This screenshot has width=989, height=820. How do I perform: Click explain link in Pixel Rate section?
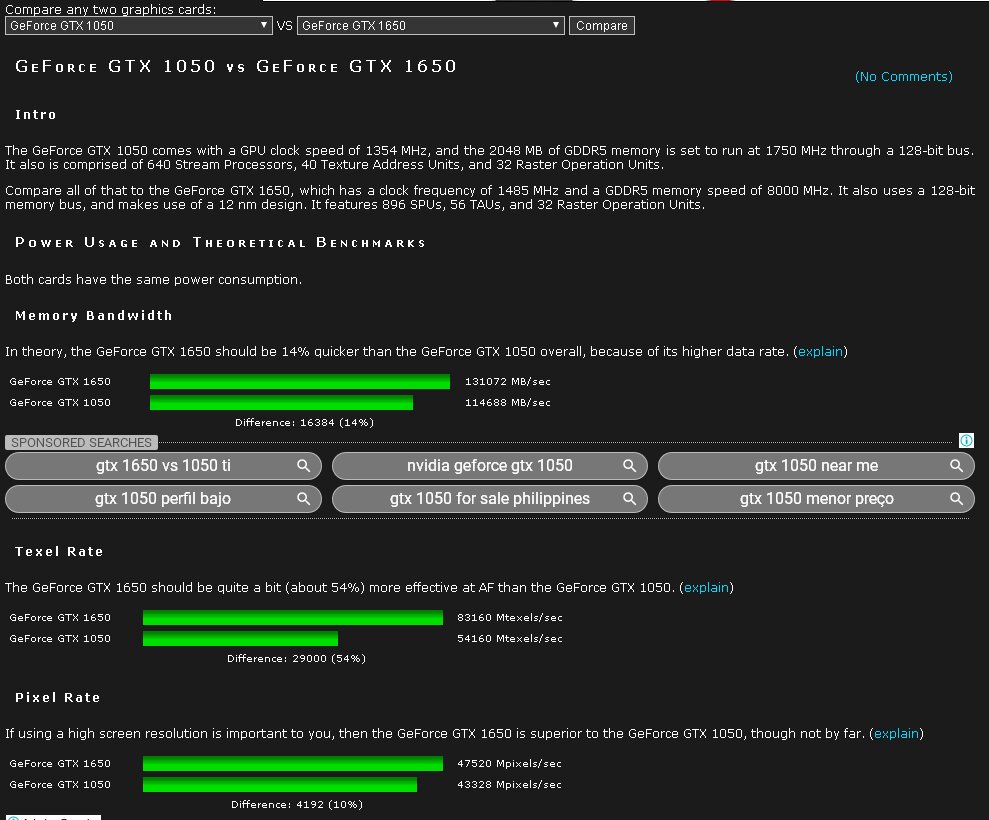coord(896,734)
